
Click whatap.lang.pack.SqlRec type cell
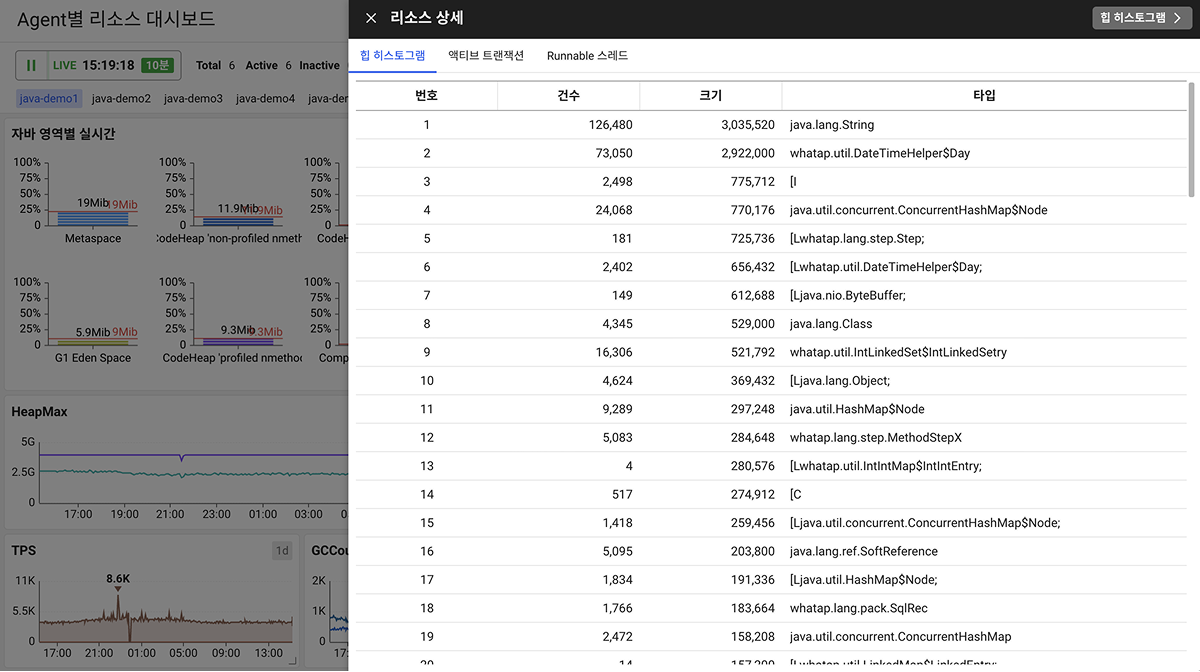(858, 608)
